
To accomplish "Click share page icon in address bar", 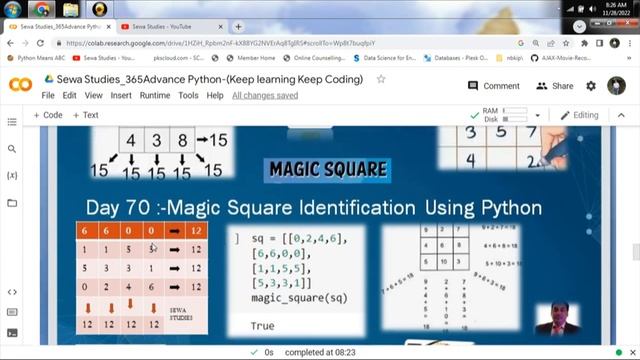I will (551, 43).
